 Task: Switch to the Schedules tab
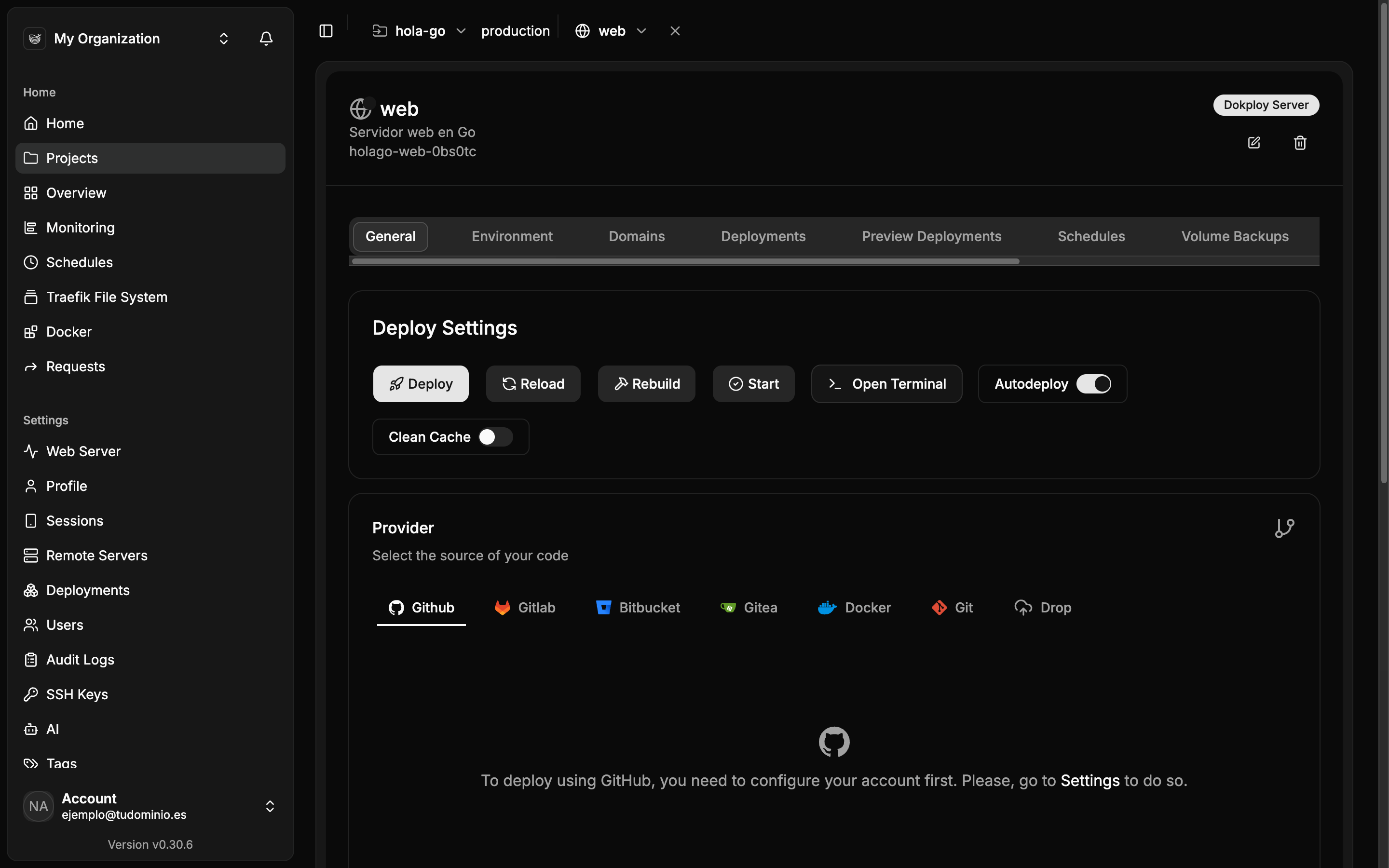click(1091, 236)
